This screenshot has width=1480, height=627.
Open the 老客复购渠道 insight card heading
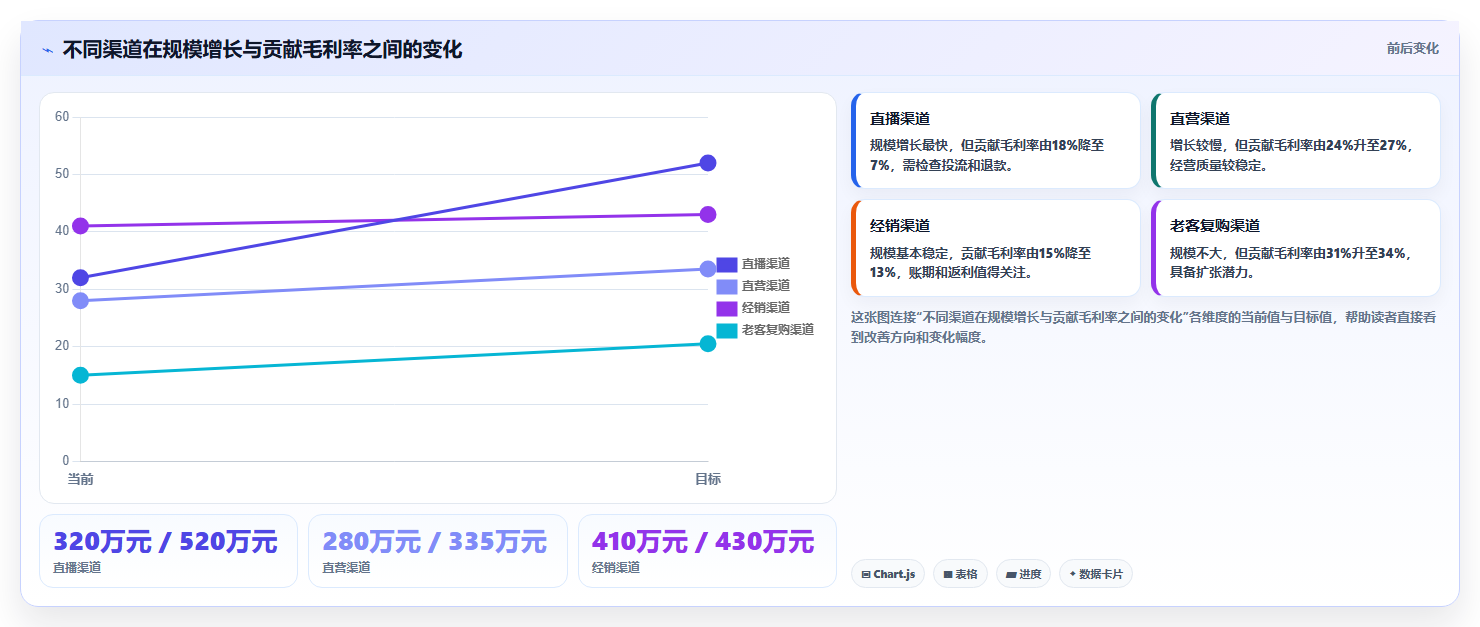[1215, 226]
